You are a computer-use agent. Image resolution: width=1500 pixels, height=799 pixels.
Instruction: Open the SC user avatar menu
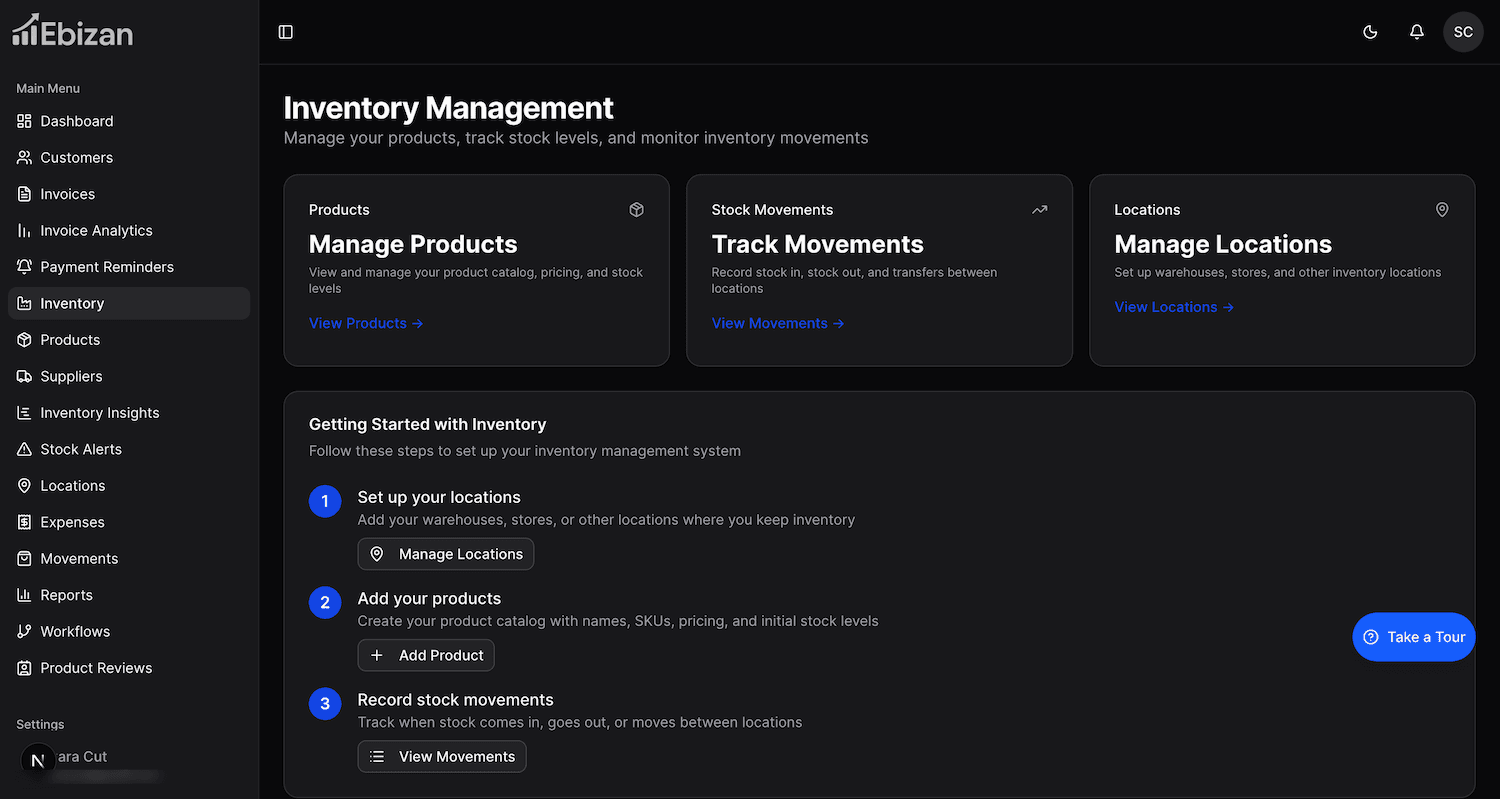pyautogui.click(x=1462, y=32)
